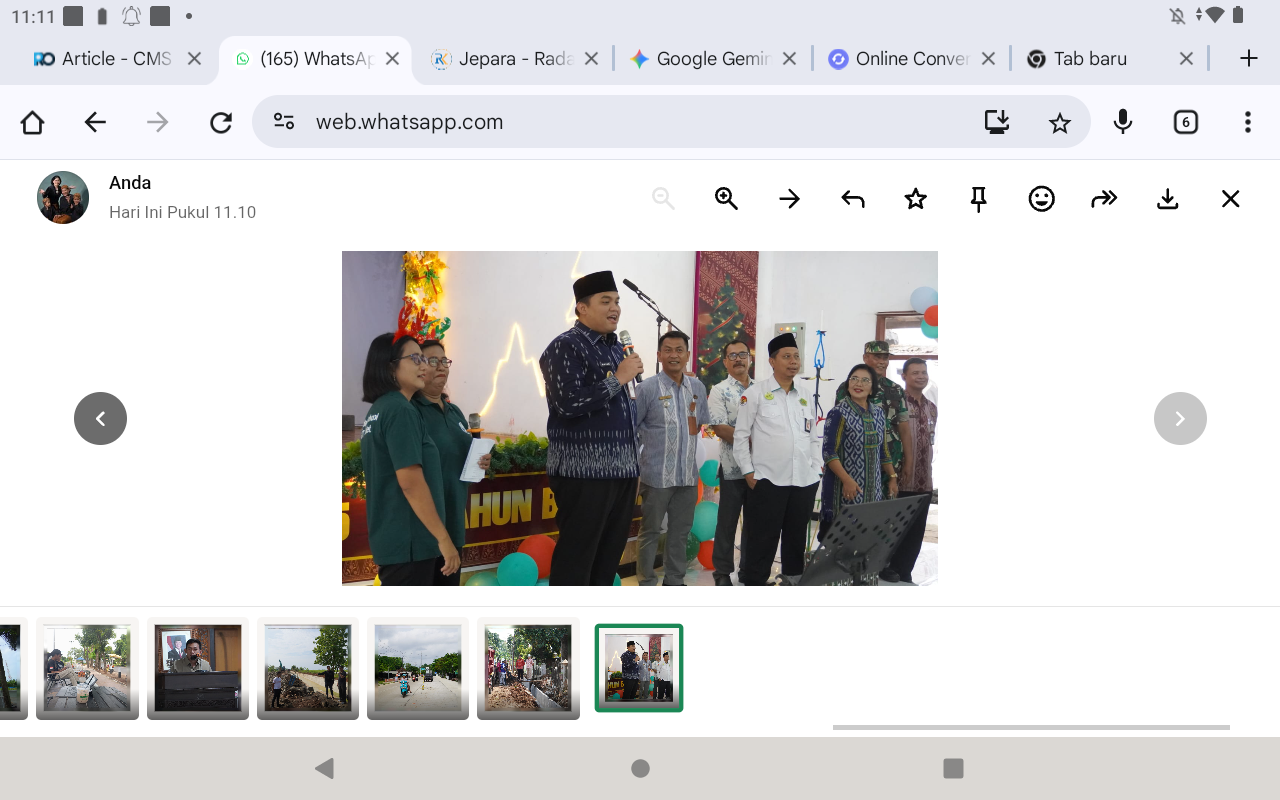1280x800 pixels.
Task: Click the next photo right chevron
Action: click(x=1180, y=418)
